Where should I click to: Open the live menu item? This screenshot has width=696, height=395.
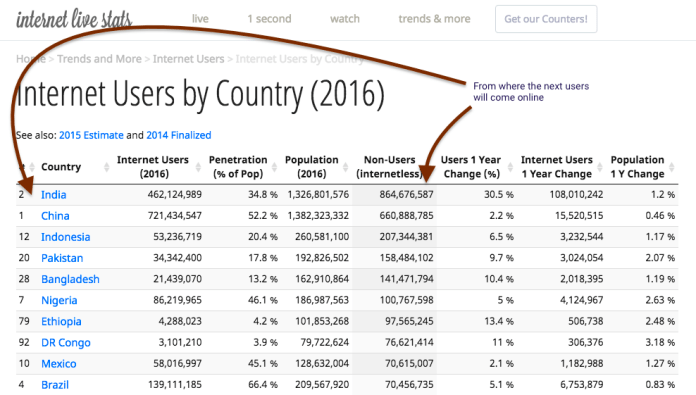[x=200, y=19]
